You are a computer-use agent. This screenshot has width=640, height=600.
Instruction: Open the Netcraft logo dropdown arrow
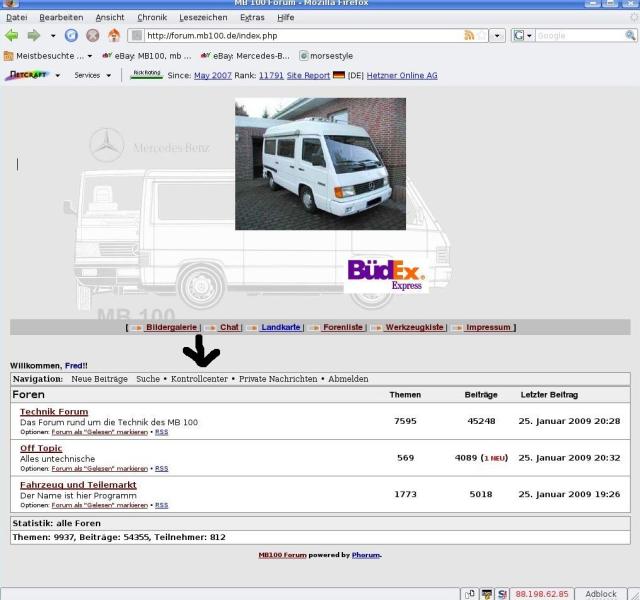(x=58, y=76)
